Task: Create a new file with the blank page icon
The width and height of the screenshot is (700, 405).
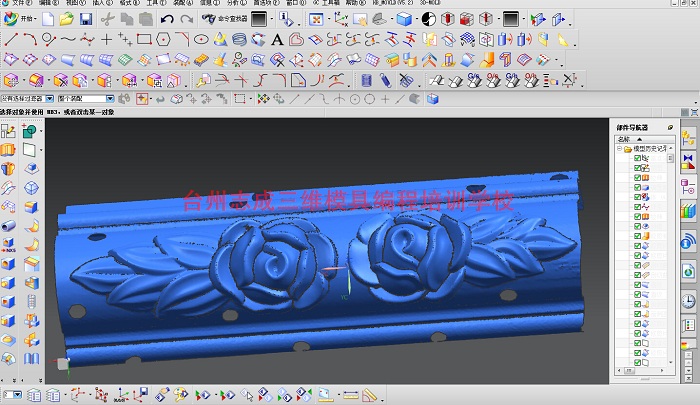Action: coord(48,19)
